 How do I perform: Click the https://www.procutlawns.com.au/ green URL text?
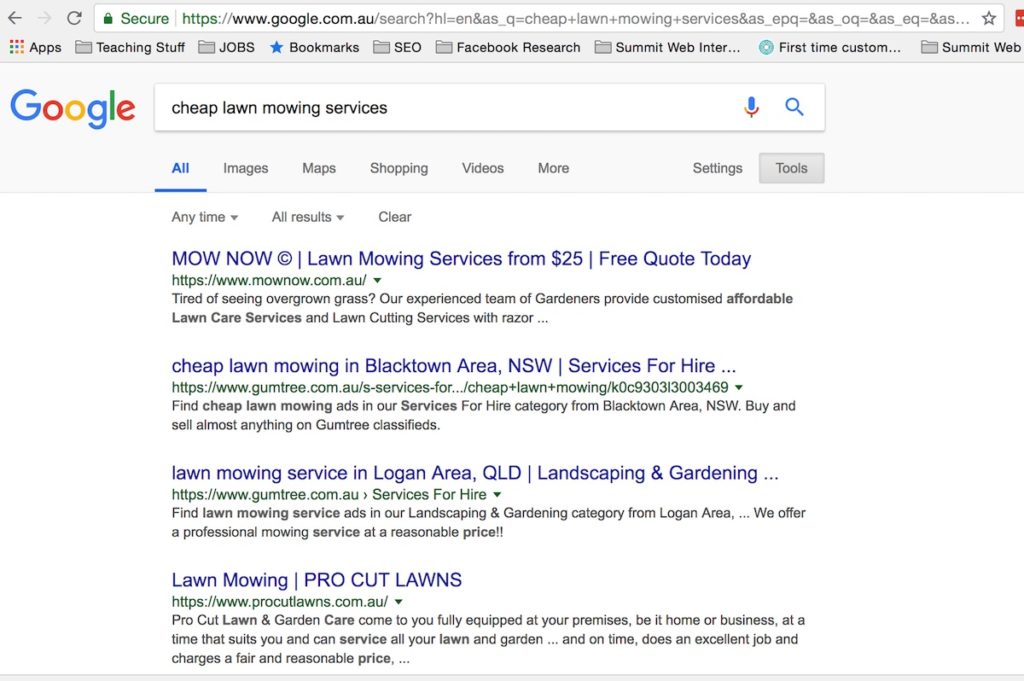tap(280, 602)
